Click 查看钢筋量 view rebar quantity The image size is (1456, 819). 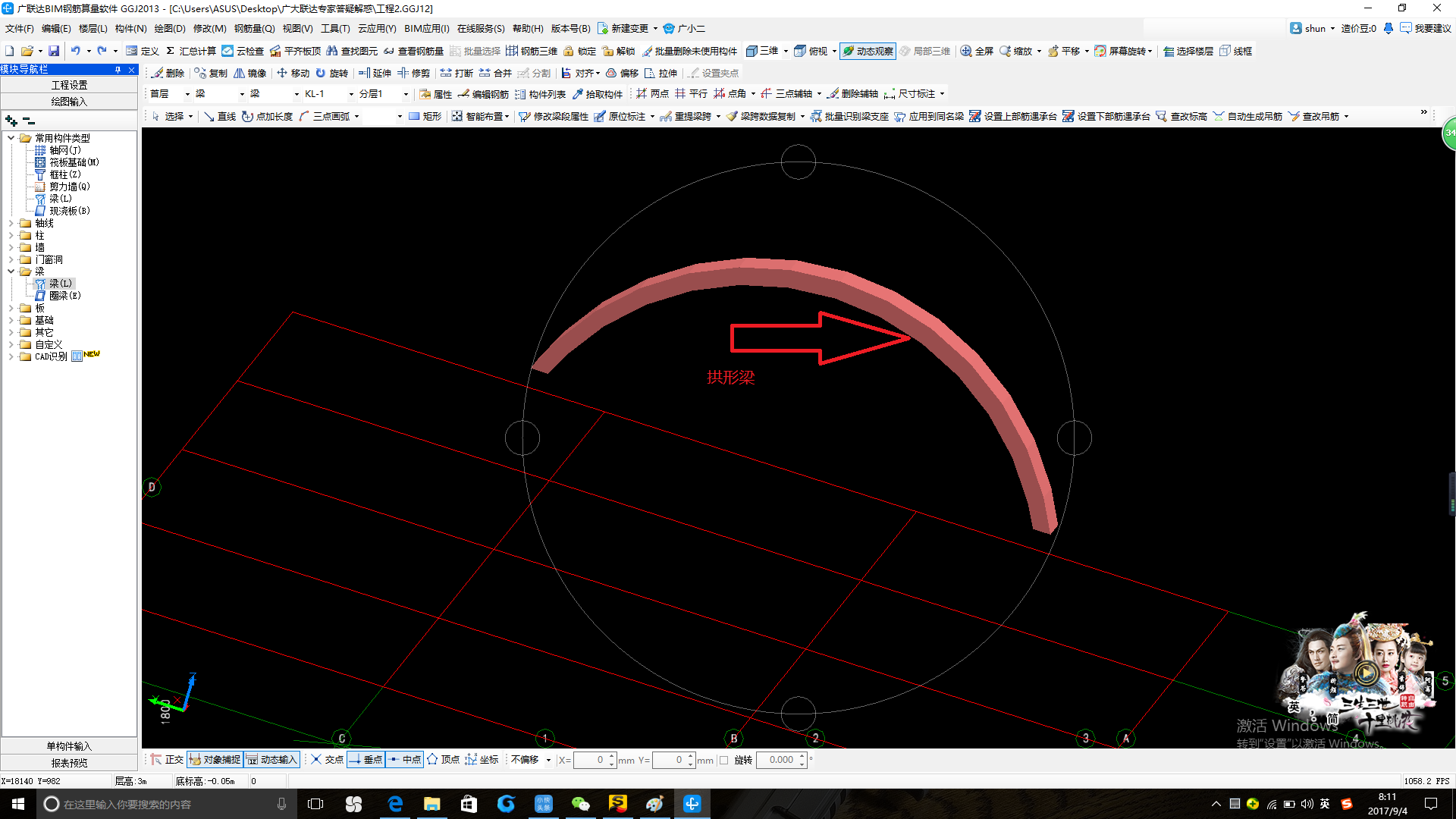point(413,51)
